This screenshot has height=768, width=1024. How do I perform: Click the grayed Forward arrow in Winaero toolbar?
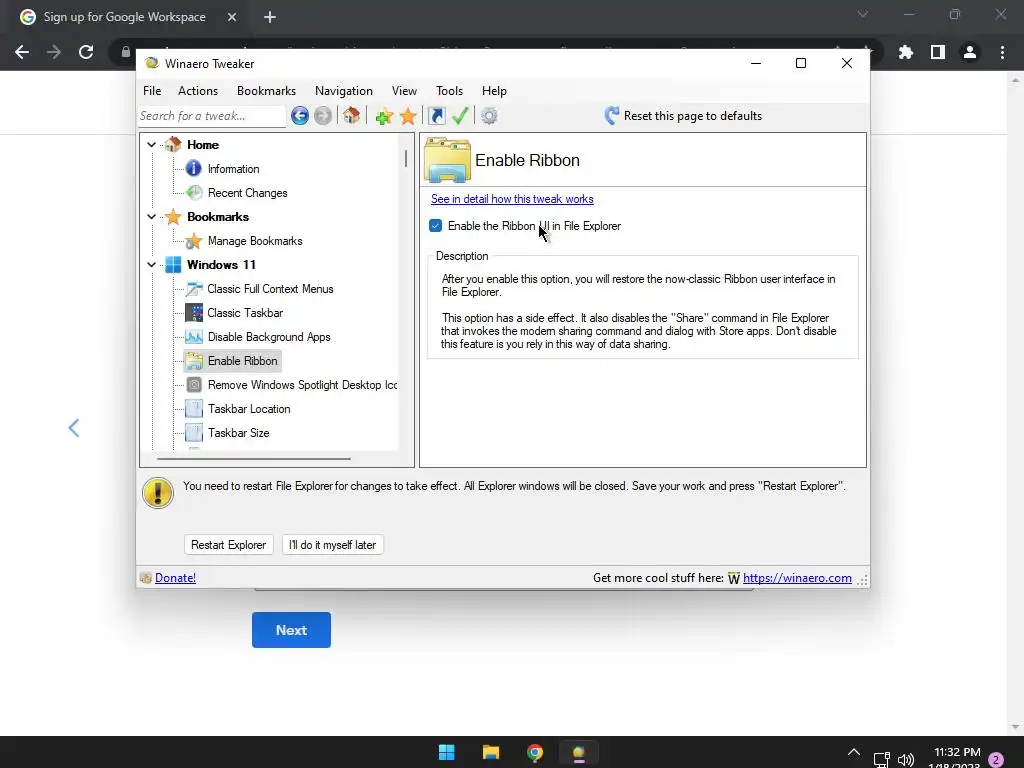tap(323, 116)
